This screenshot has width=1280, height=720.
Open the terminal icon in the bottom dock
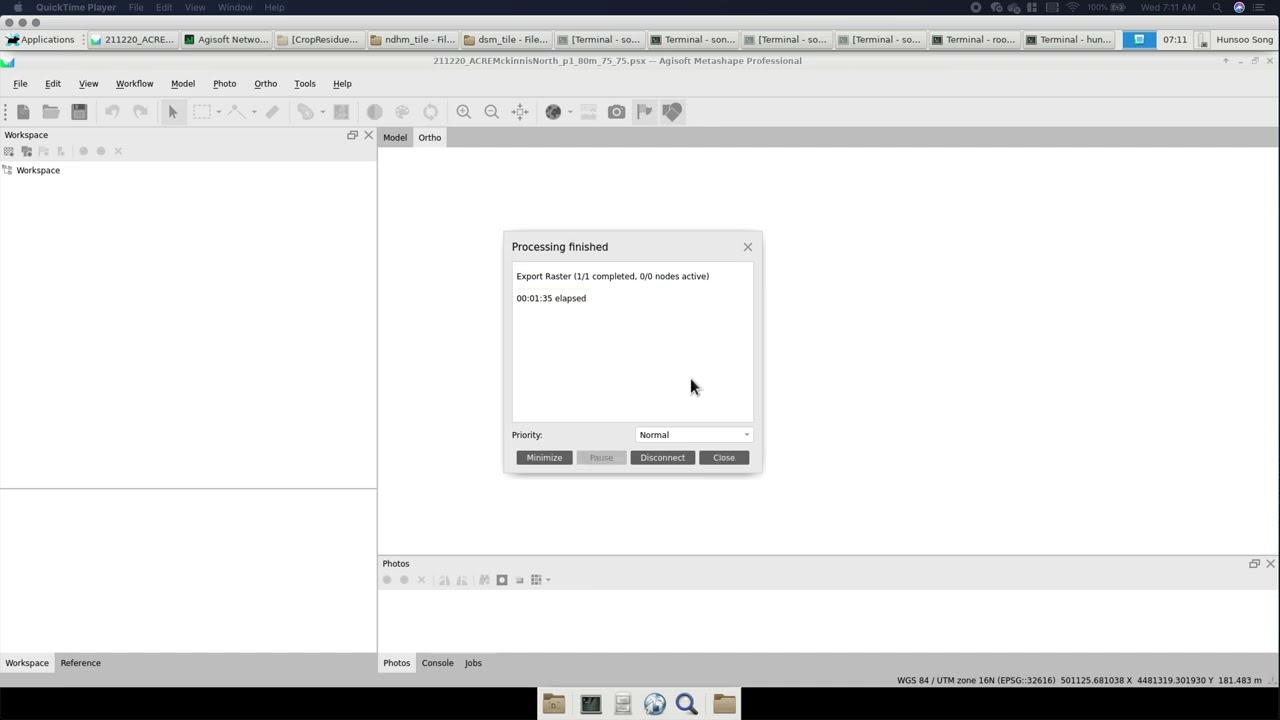[x=591, y=704]
